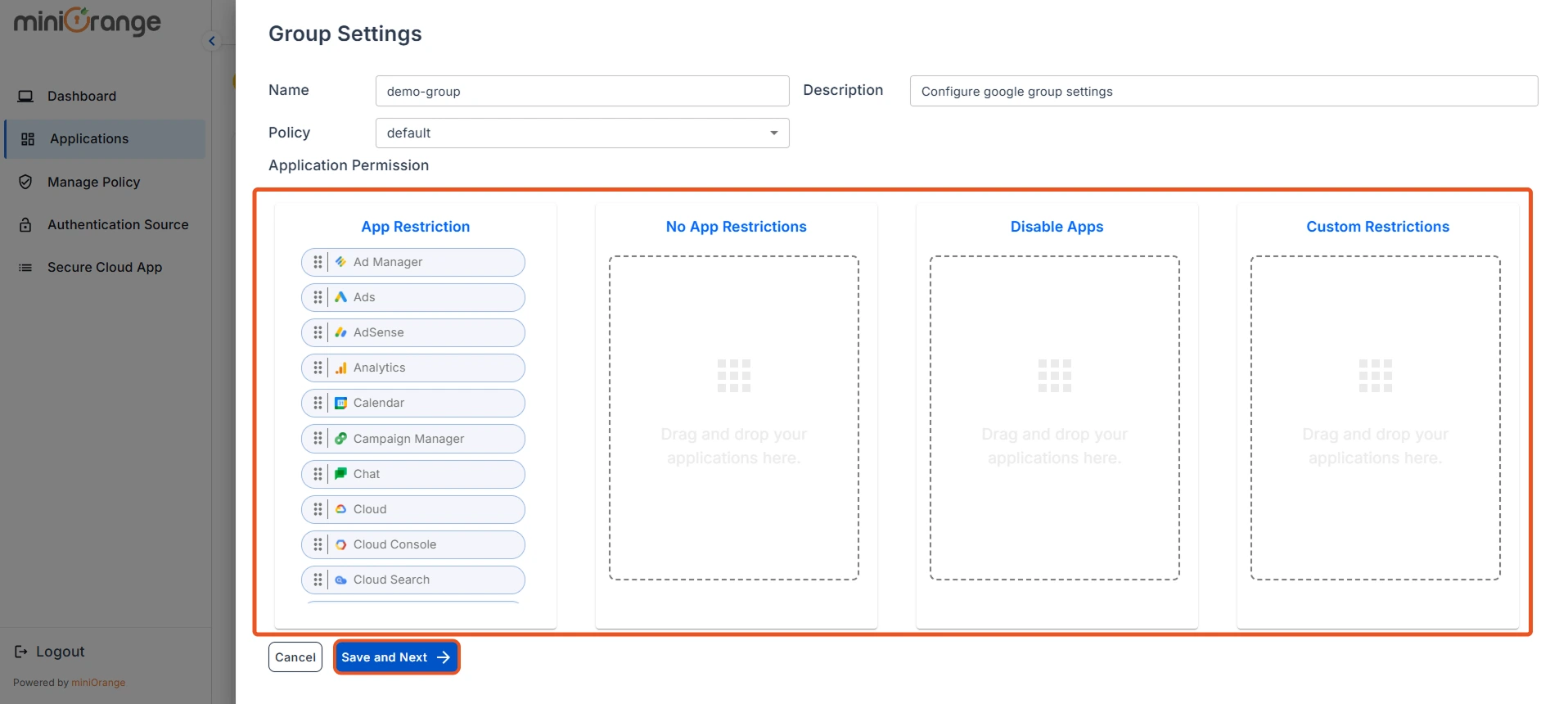
Task: Click the Disable Apps heading
Action: click(1057, 227)
